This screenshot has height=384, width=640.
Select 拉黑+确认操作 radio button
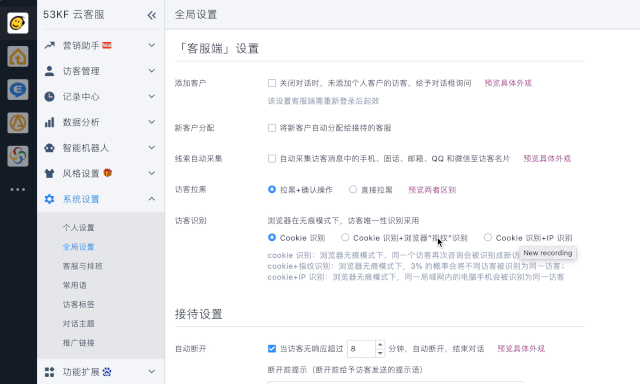coord(272,189)
